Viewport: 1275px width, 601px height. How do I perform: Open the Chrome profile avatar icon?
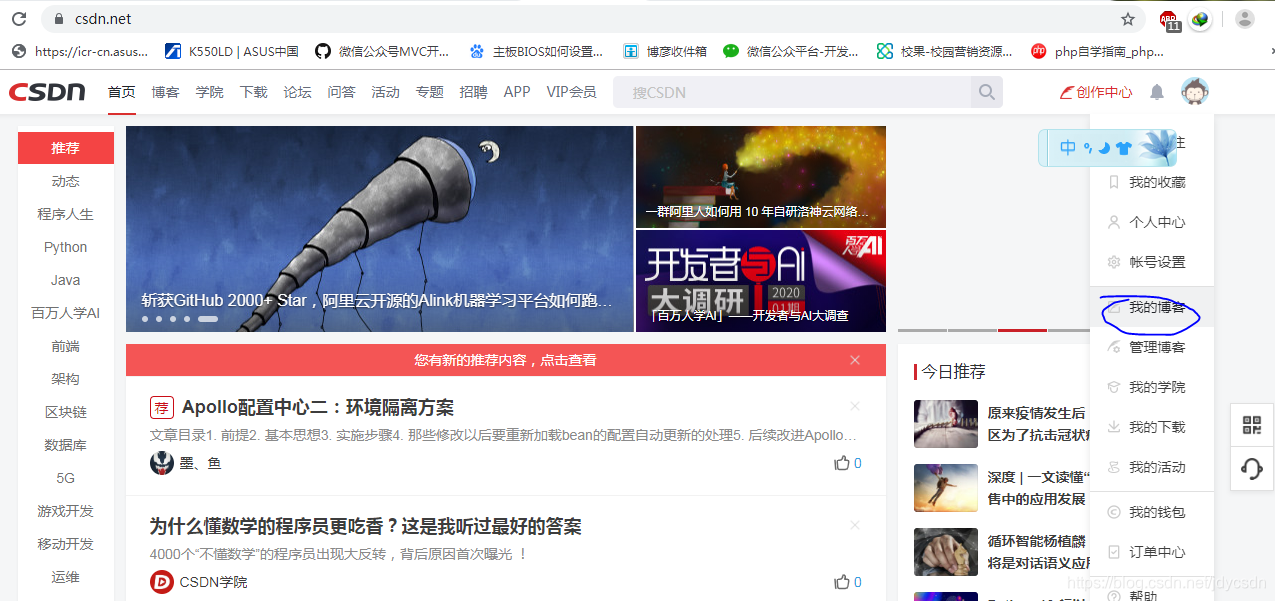coord(1245,19)
